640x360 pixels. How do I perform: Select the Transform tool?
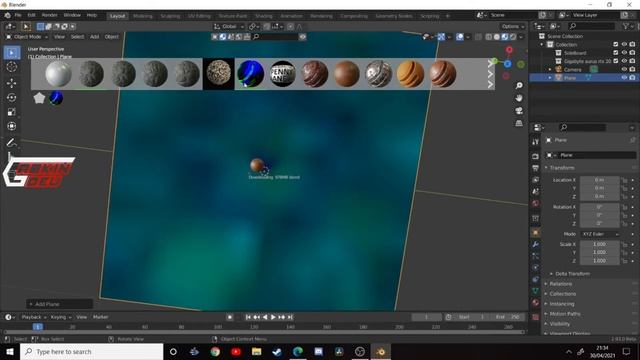click(11, 126)
